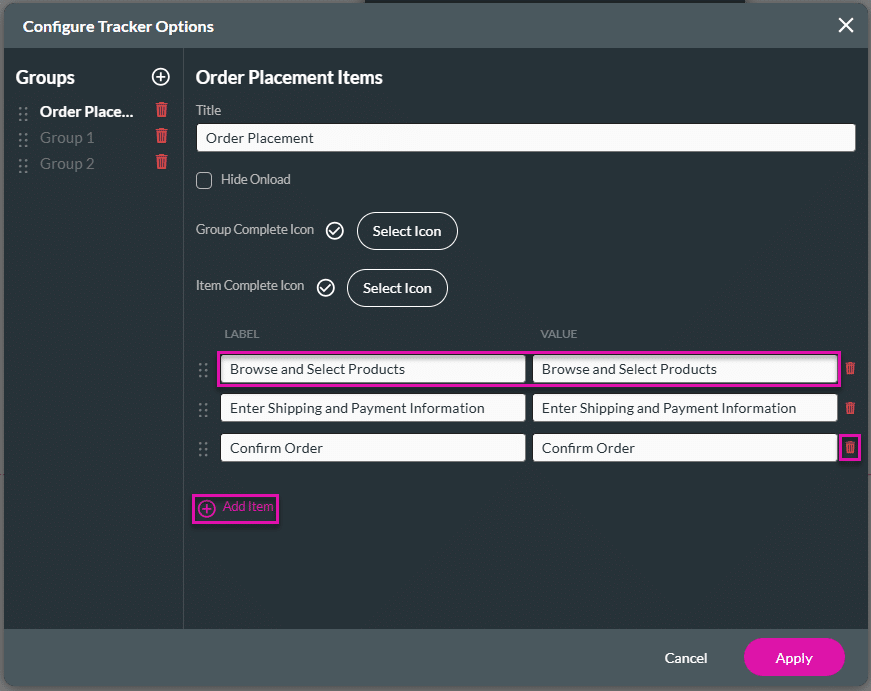Add a new item with Add Item
This screenshot has width=871, height=691.
235,508
